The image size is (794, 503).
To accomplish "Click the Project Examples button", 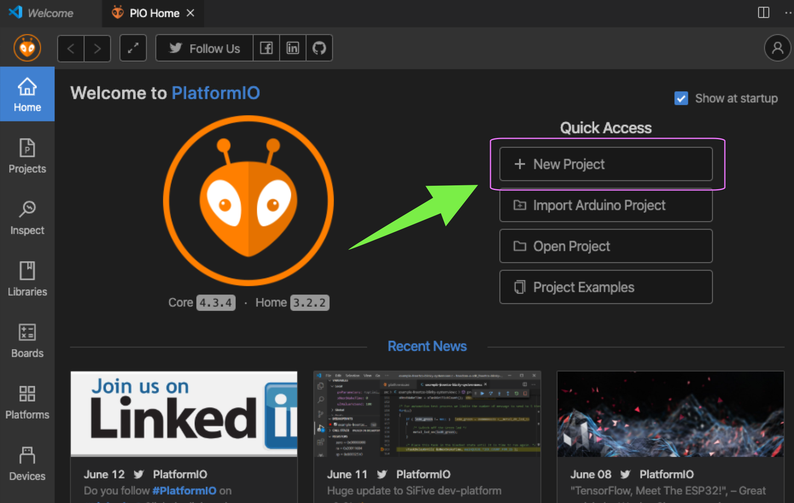I will [606, 287].
